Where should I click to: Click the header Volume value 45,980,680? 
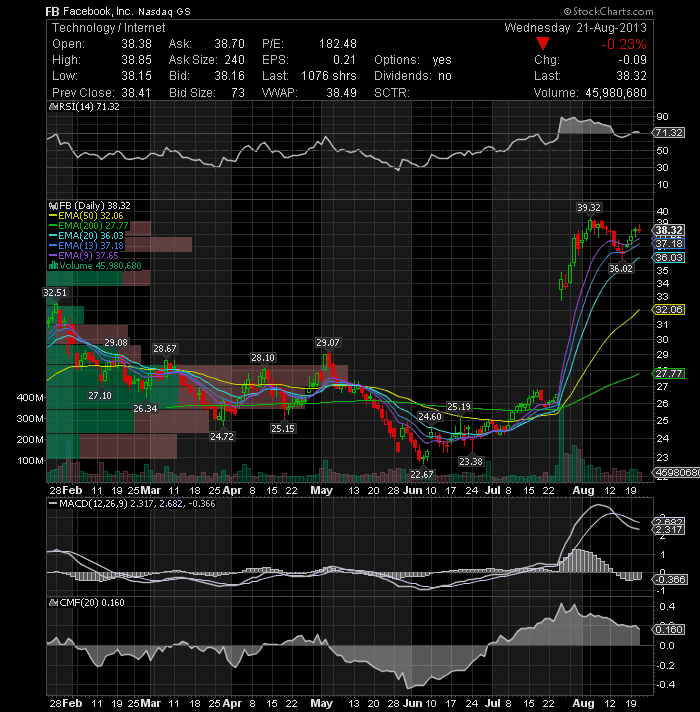(616, 93)
